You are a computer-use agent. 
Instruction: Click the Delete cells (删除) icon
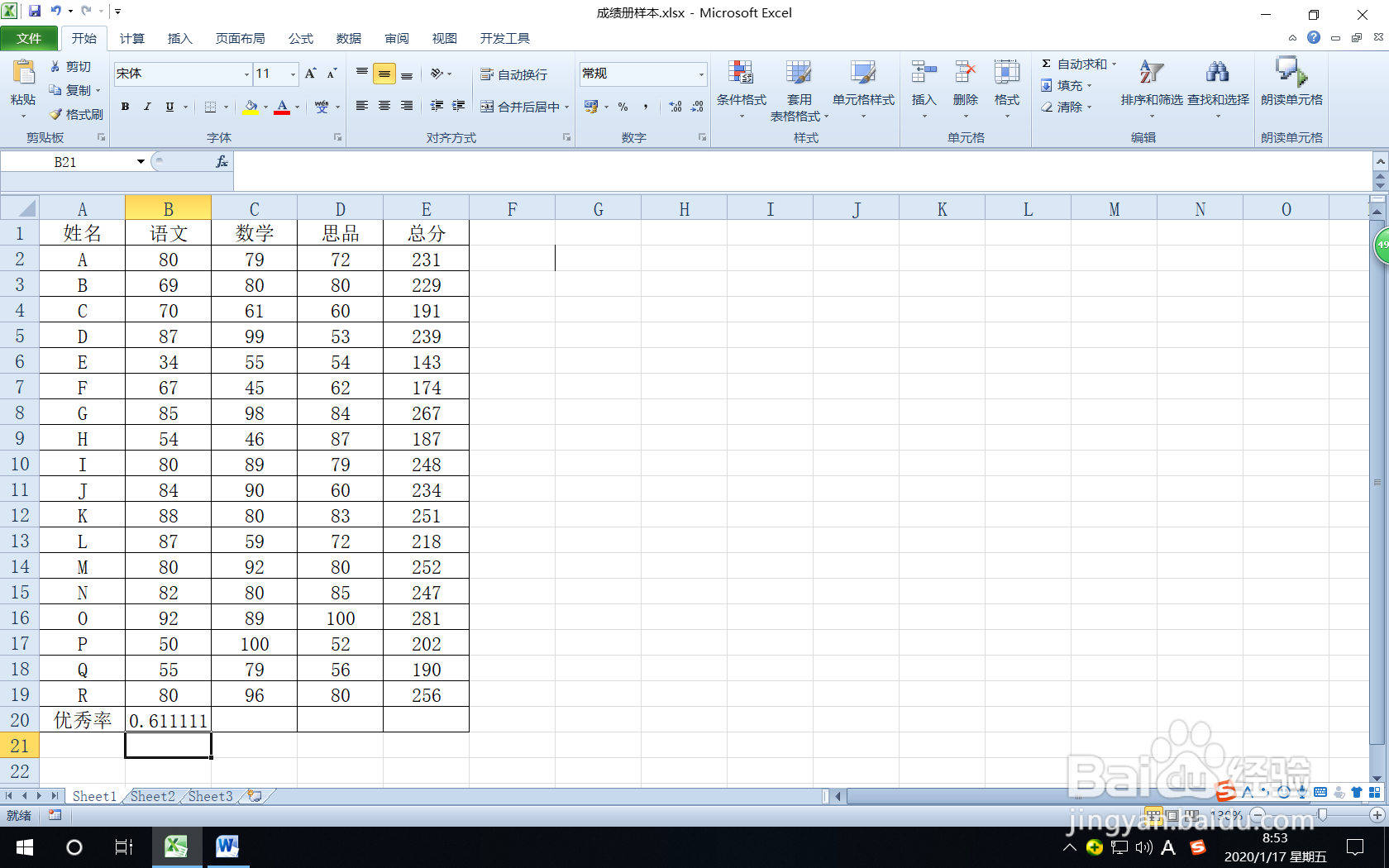click(965, 73)
